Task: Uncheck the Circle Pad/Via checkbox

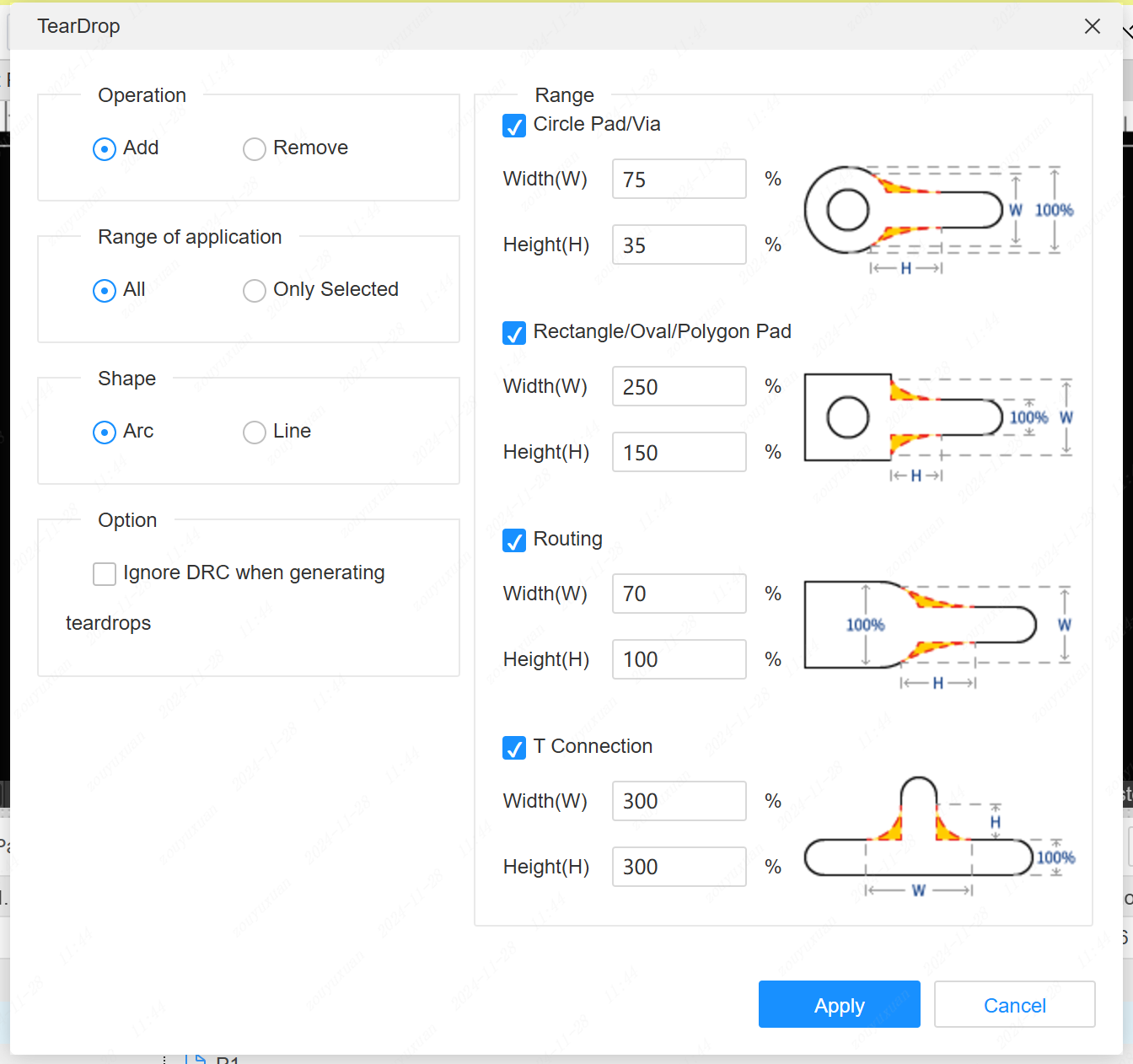Action: 514,126
